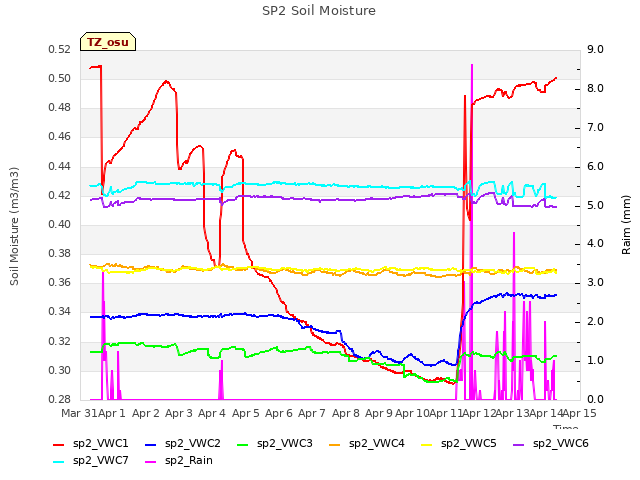This screenshot has height=480, width=640.
Task: Select sp2_VWC7 legend entry
Action: pyautogui.click(x=91, y=461)
